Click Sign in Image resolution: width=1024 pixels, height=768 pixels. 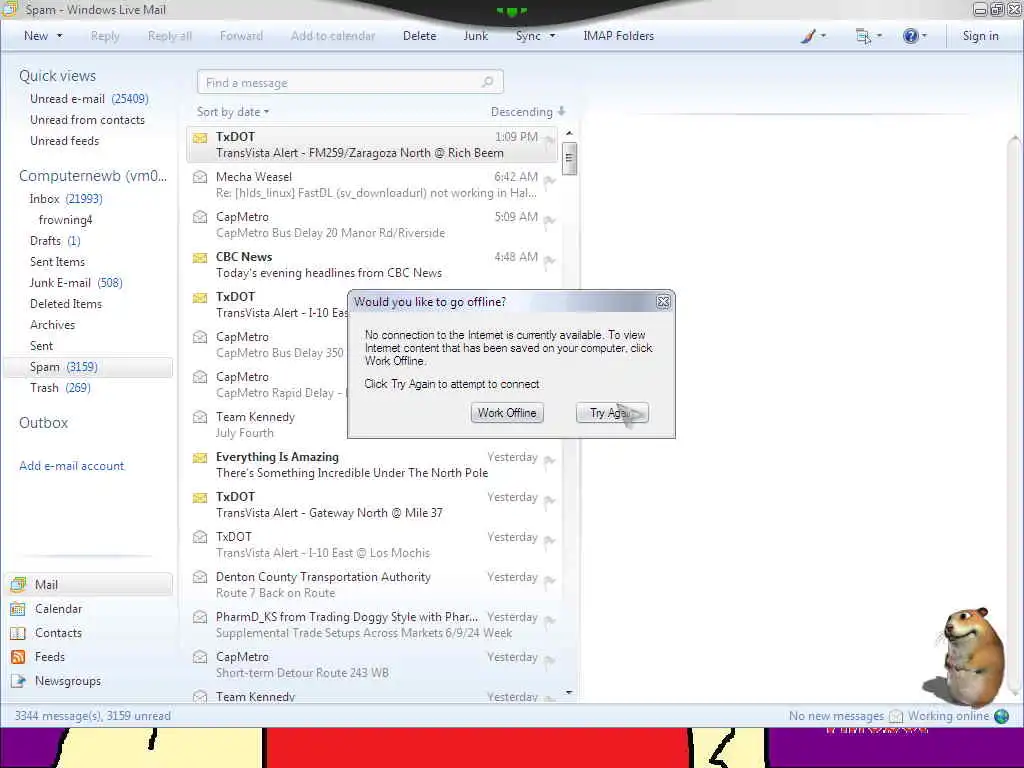click(980, 36)
